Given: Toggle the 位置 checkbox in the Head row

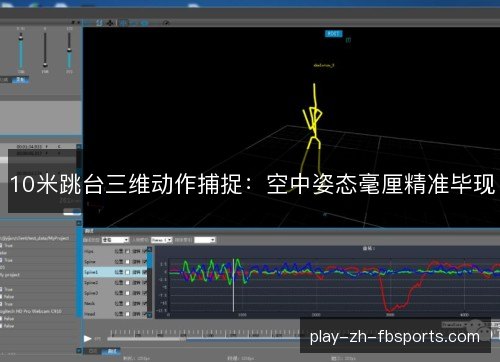Looking at the screenshot, I should (127, 314).
